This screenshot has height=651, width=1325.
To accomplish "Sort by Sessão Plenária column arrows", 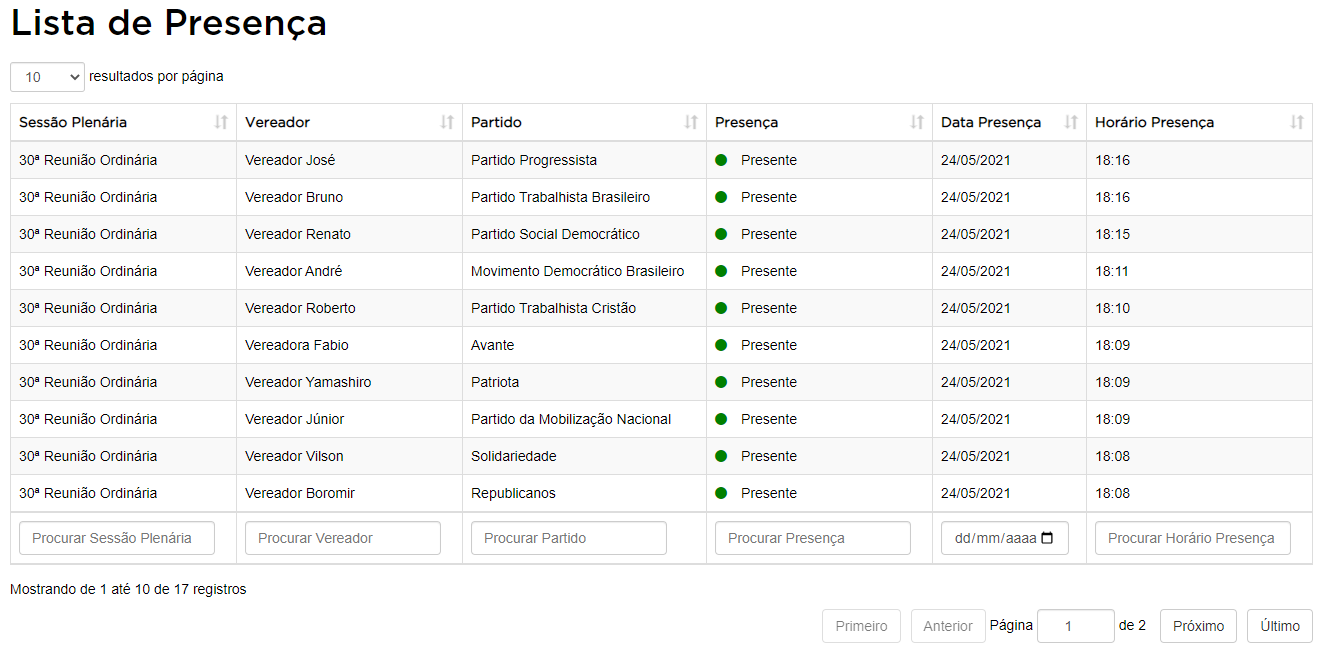I will pyautogui.click(x=221, y=122).
